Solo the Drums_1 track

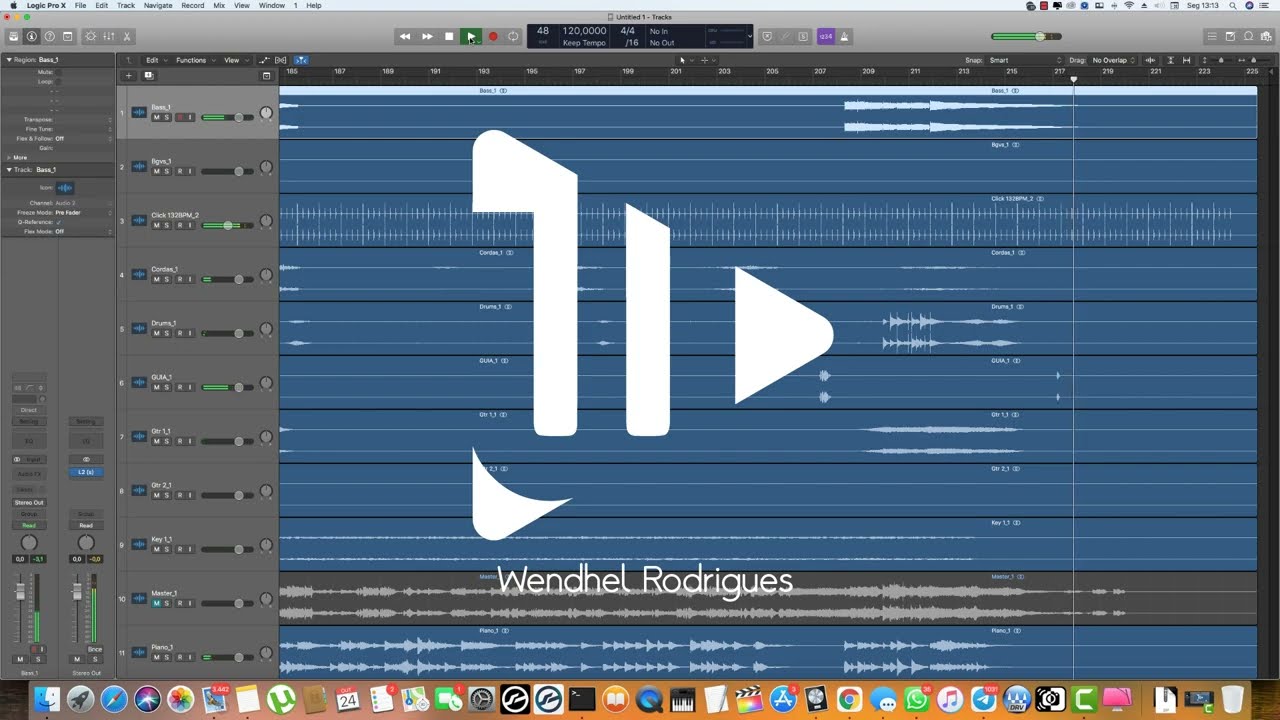click(x=167, y=333)
